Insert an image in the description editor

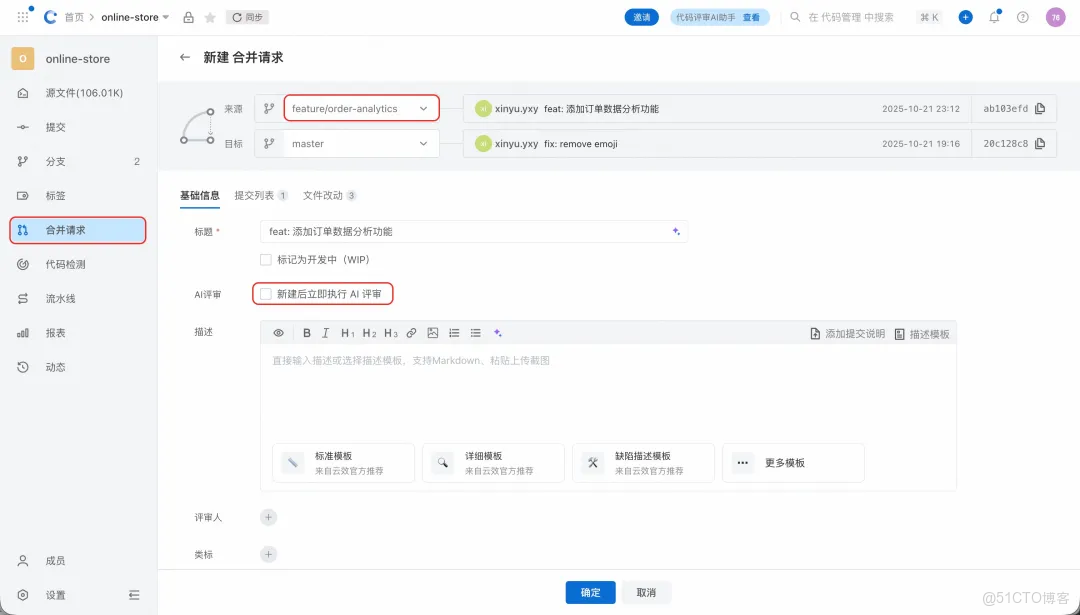pos(433,333)
